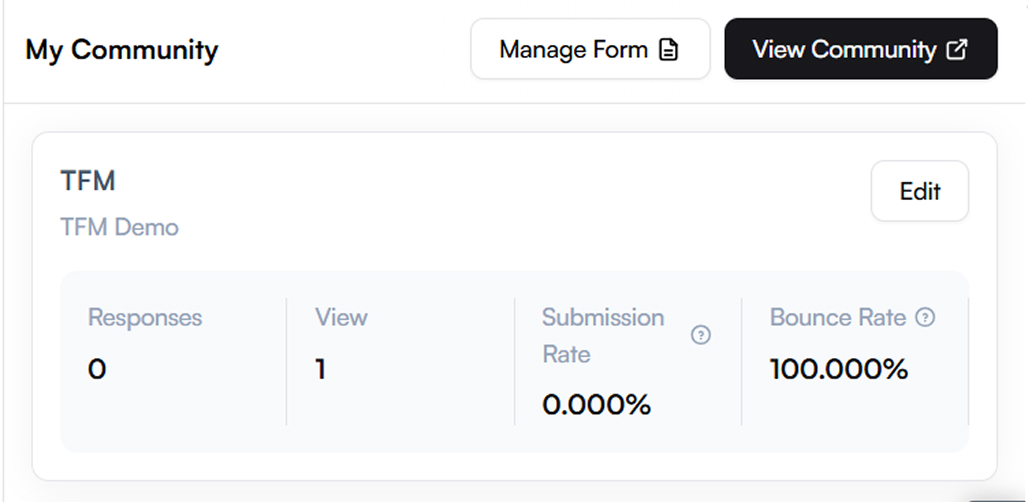The width and height of the screenshot is (1028, 502).
Task: Click the 0.000% submission rate value
Action: point(597,406)
